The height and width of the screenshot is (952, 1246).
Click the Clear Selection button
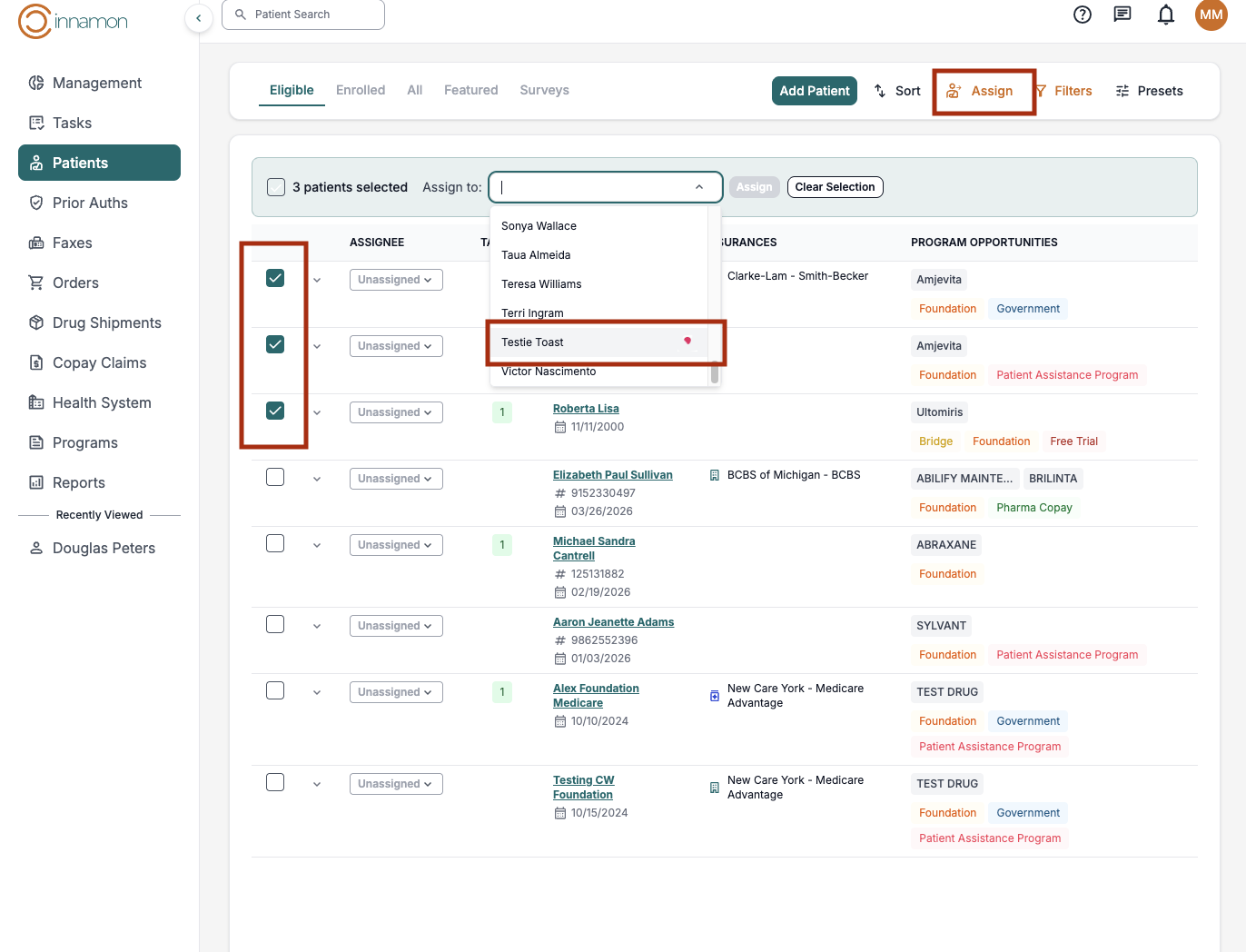836,187
